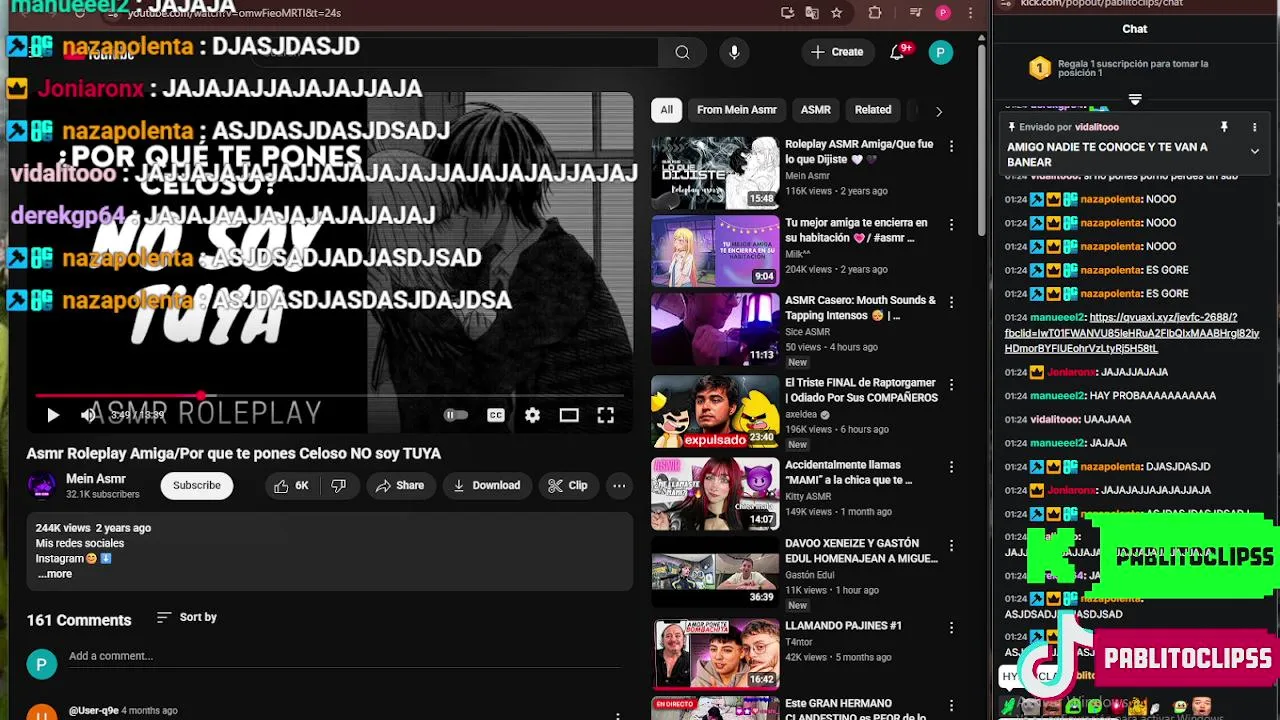Image resolution: width=1280 pixels, height=720 pixels.
Task: Open quuaxi.xyz link in Kick chat
Action: coord(1132,333)
